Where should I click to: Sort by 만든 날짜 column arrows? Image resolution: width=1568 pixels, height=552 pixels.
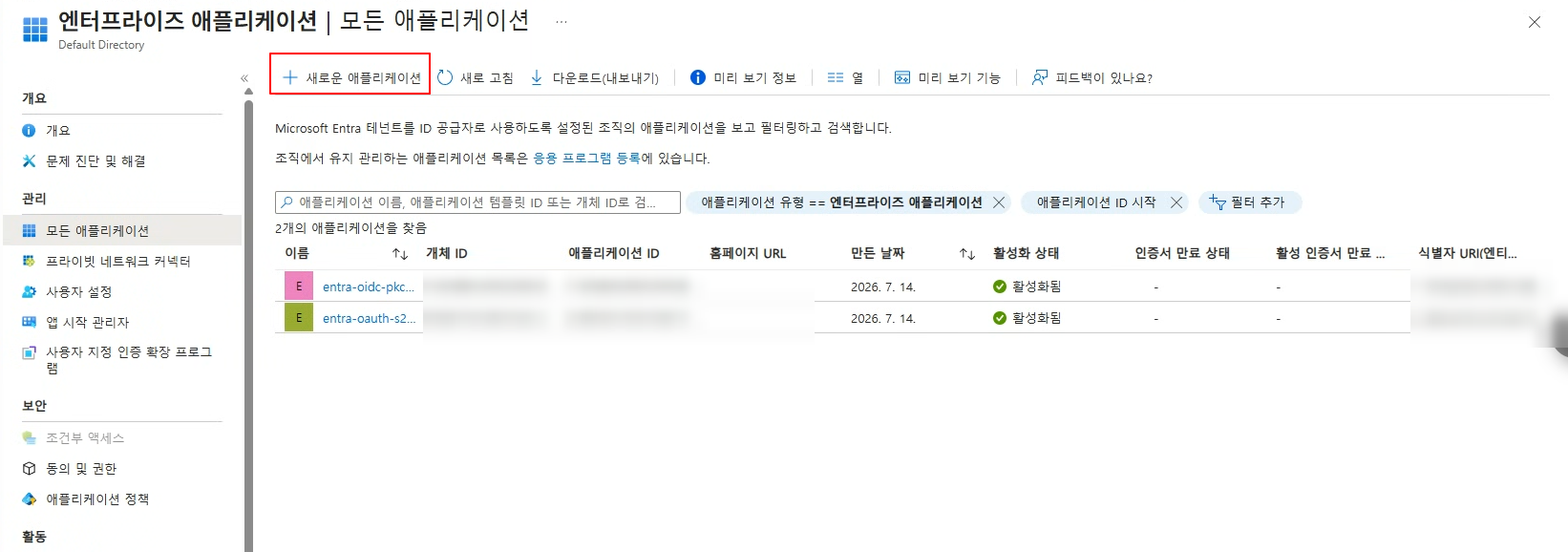pyautogui.click(x=967, y=253)
